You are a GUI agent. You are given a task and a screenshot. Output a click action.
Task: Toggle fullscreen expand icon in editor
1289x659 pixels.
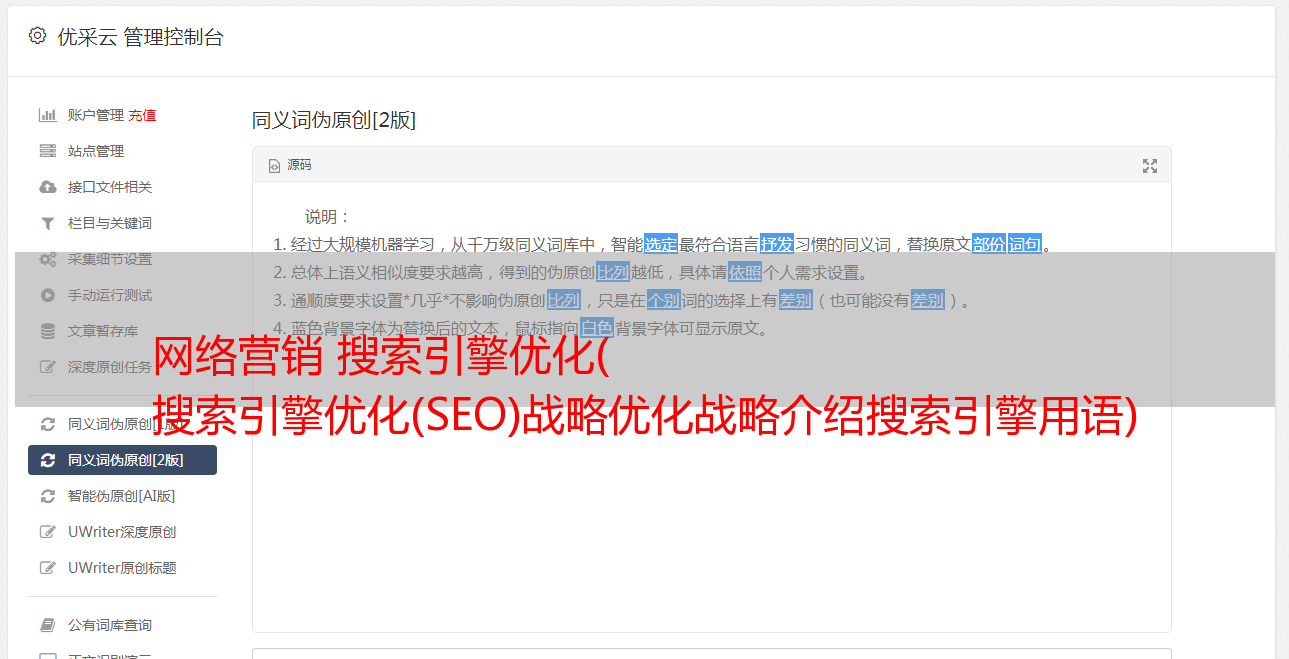click(x=1150, y=166)
